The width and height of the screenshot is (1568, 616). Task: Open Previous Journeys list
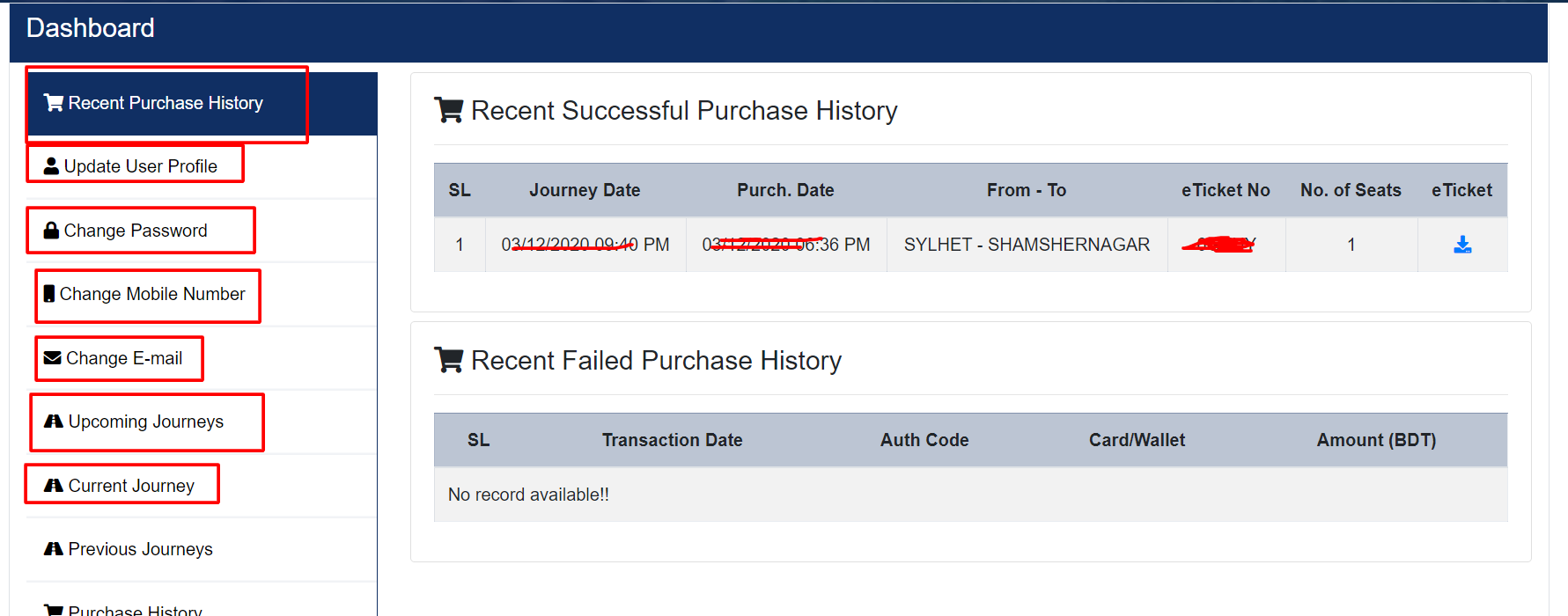141,549
